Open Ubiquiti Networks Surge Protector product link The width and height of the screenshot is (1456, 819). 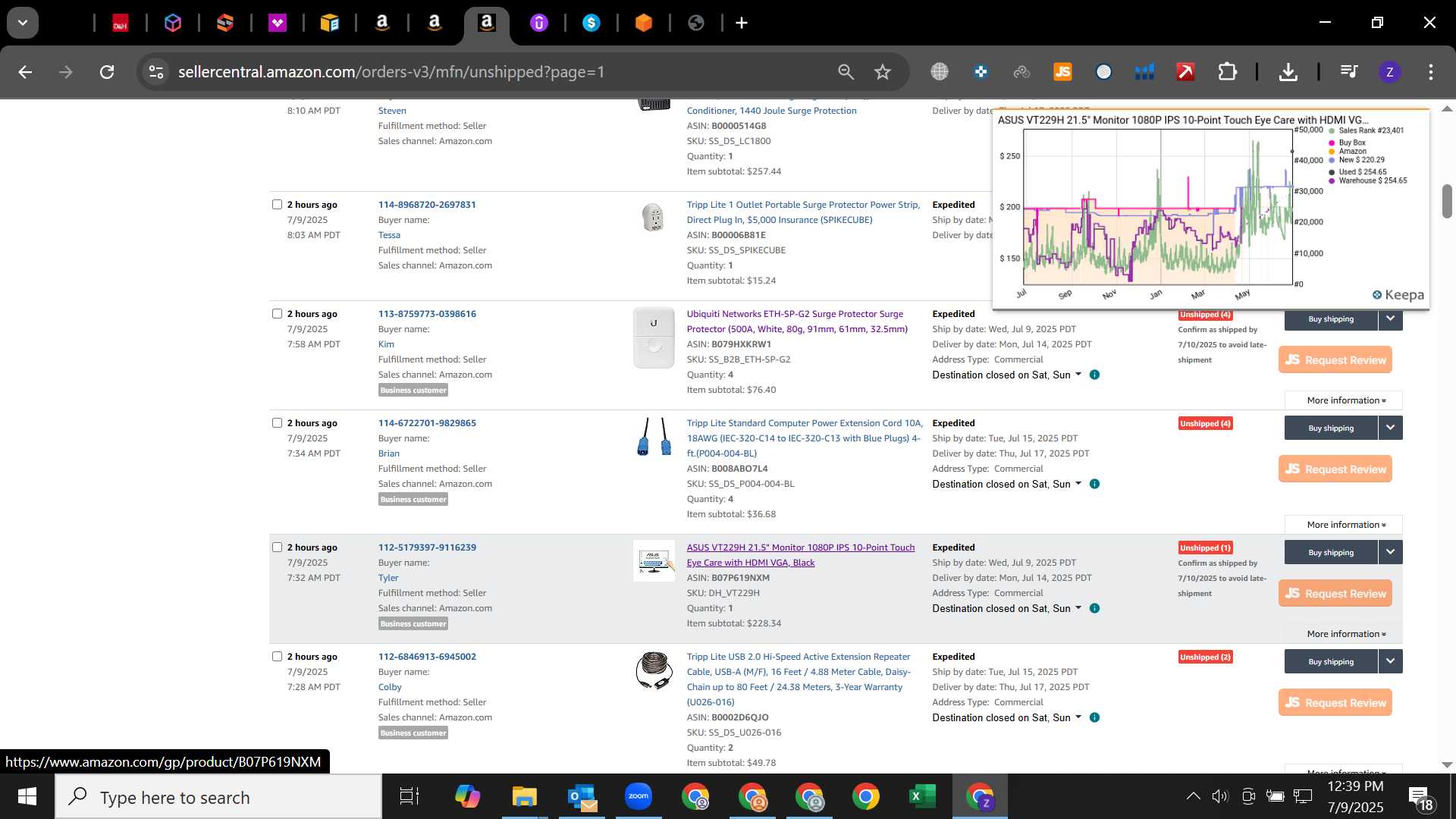[796, 322]
